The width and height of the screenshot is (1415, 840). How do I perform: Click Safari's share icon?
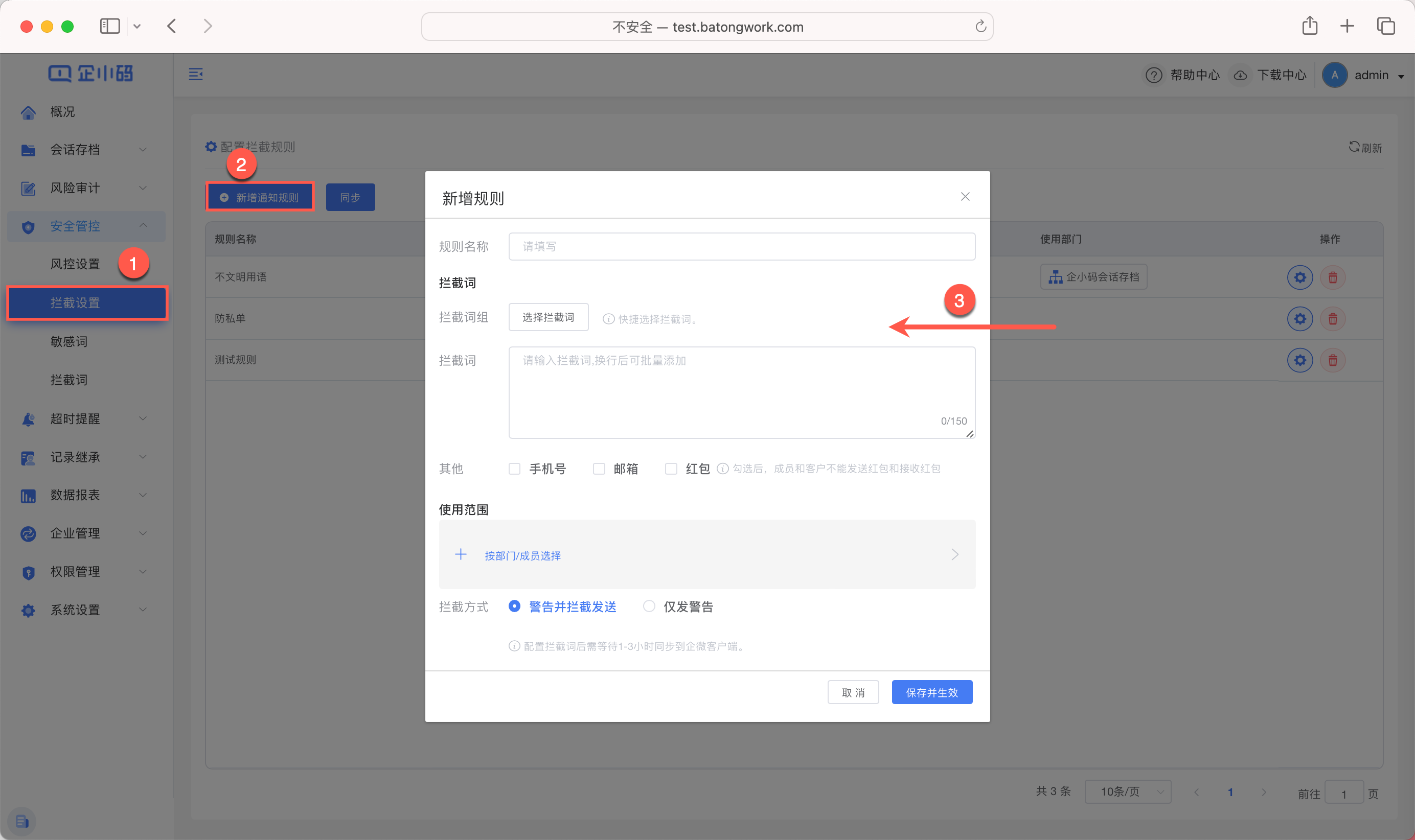pyautogui.click(x=1309, y=26)
